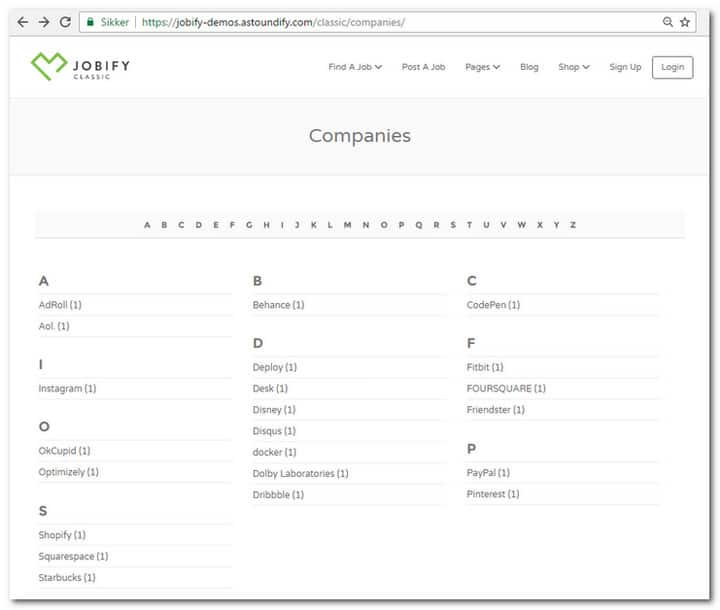
Task: Click the Sign Up link
Action: (x=625, y=67)
